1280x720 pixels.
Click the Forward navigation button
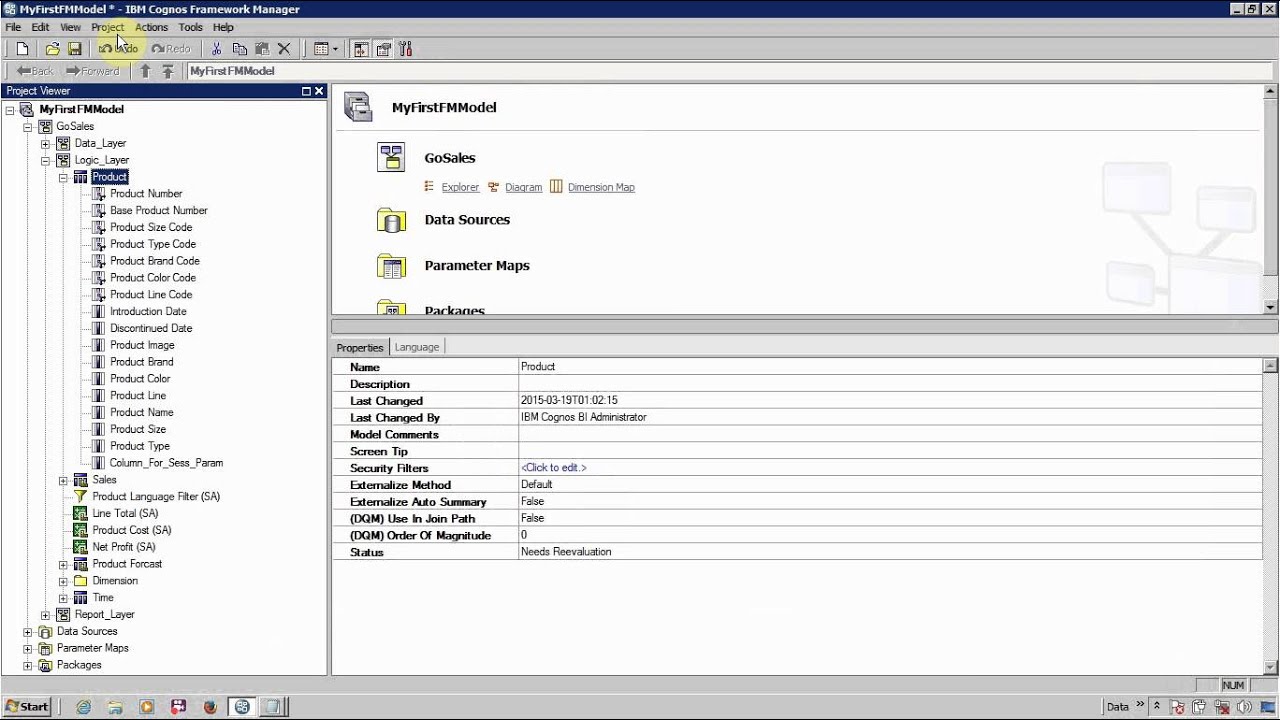coord(93,71)
